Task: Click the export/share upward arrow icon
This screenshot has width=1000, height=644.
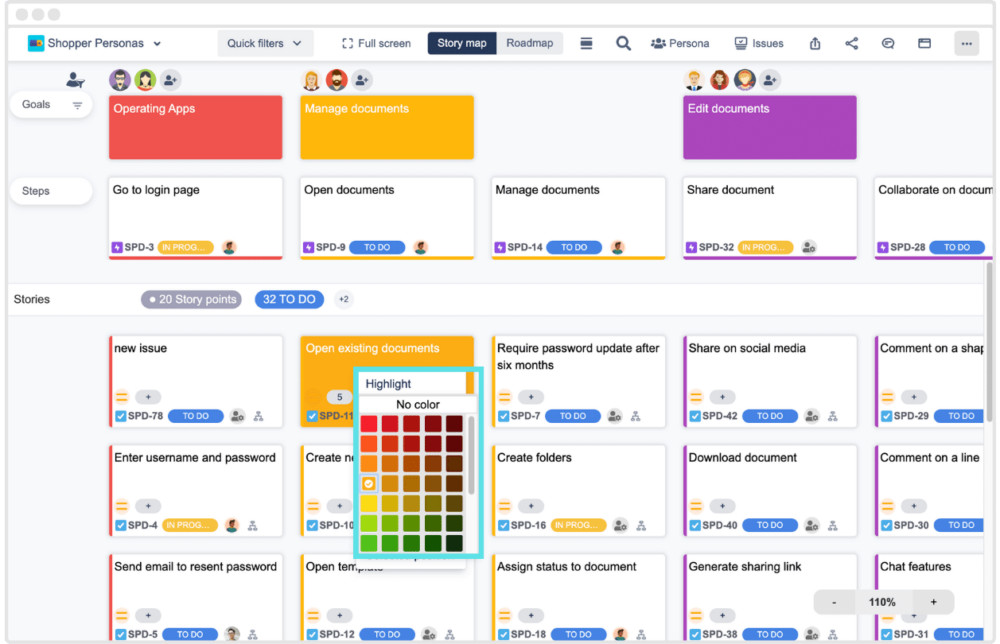Action: (815, 43)
